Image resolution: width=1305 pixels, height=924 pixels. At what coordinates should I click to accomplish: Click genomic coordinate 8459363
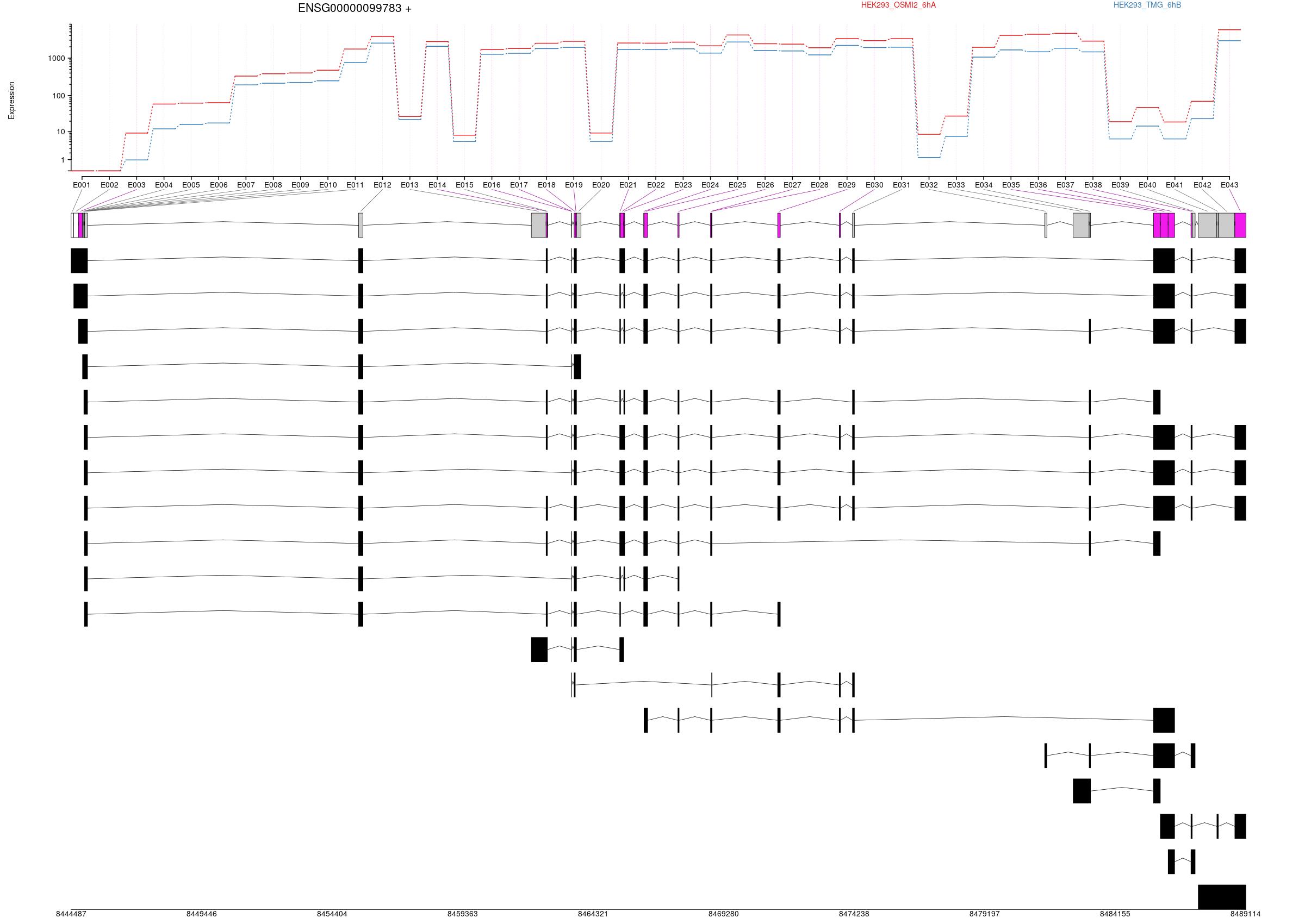[x=462, y=914]
